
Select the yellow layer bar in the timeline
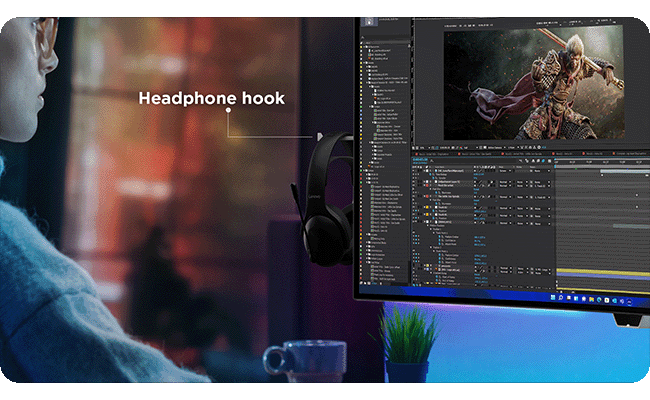(603, 272)
